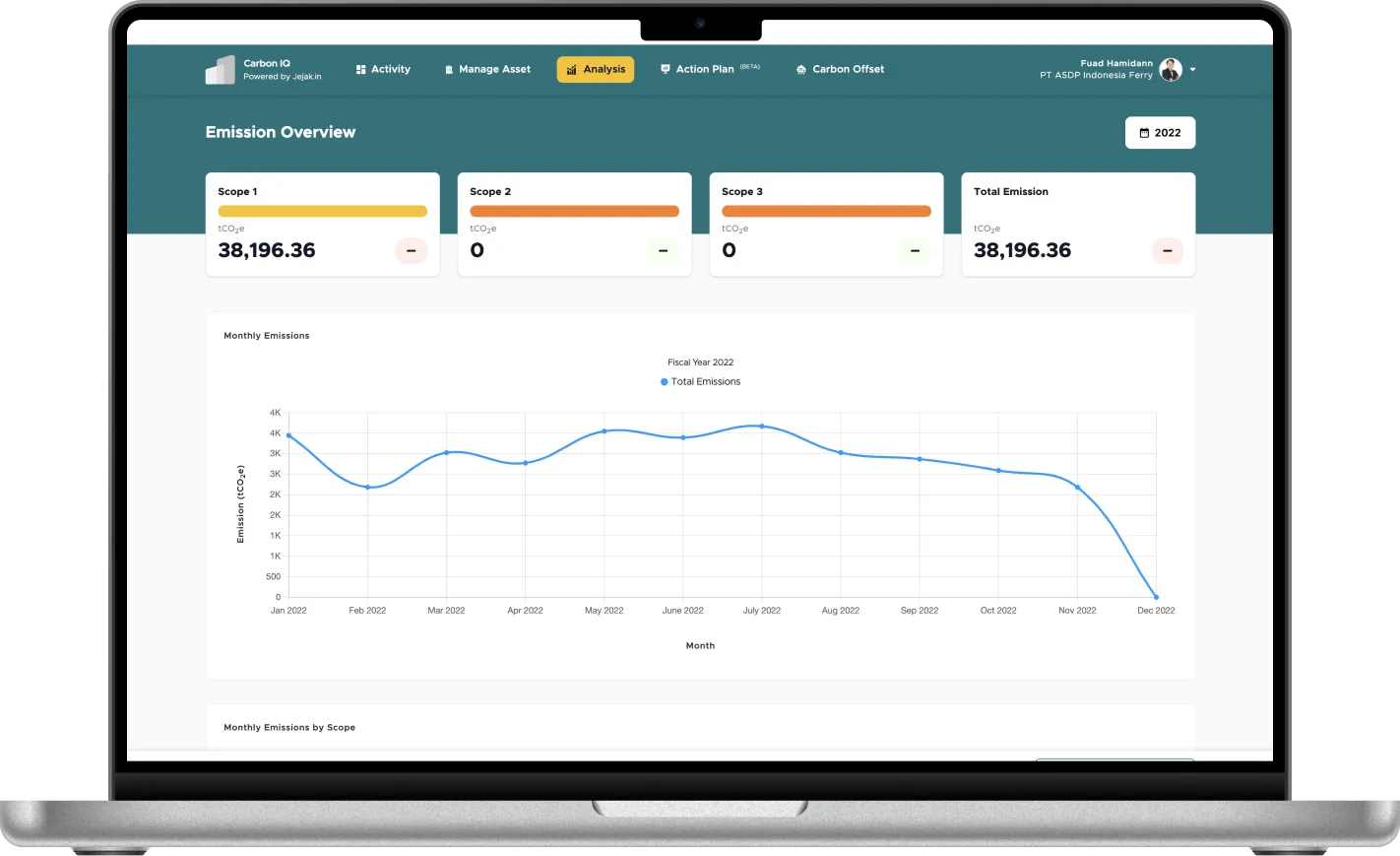
Task: Switch to the Analysis tab
Action: pos(595,69)
